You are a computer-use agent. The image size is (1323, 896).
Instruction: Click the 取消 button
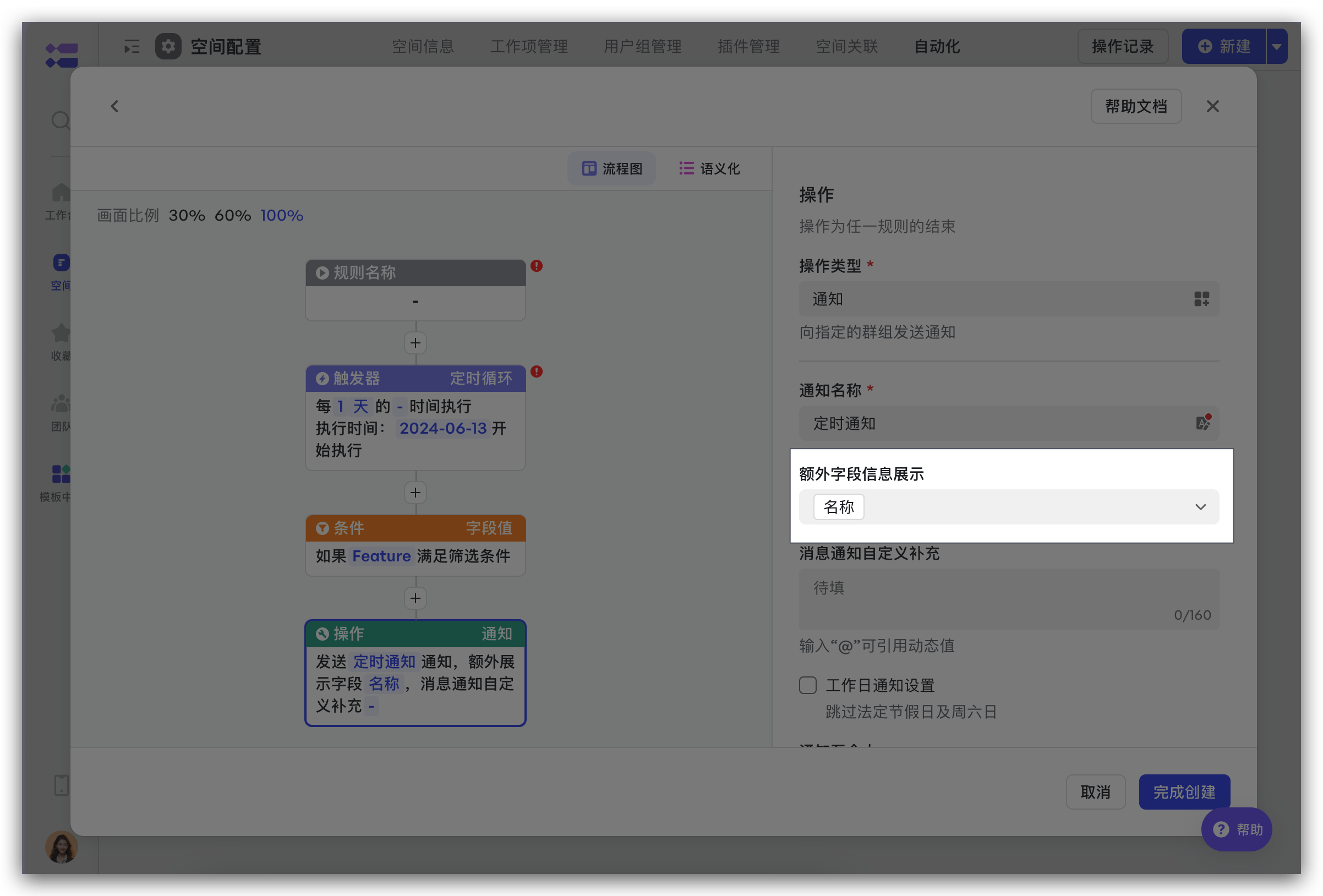[x=1095, y=791]
